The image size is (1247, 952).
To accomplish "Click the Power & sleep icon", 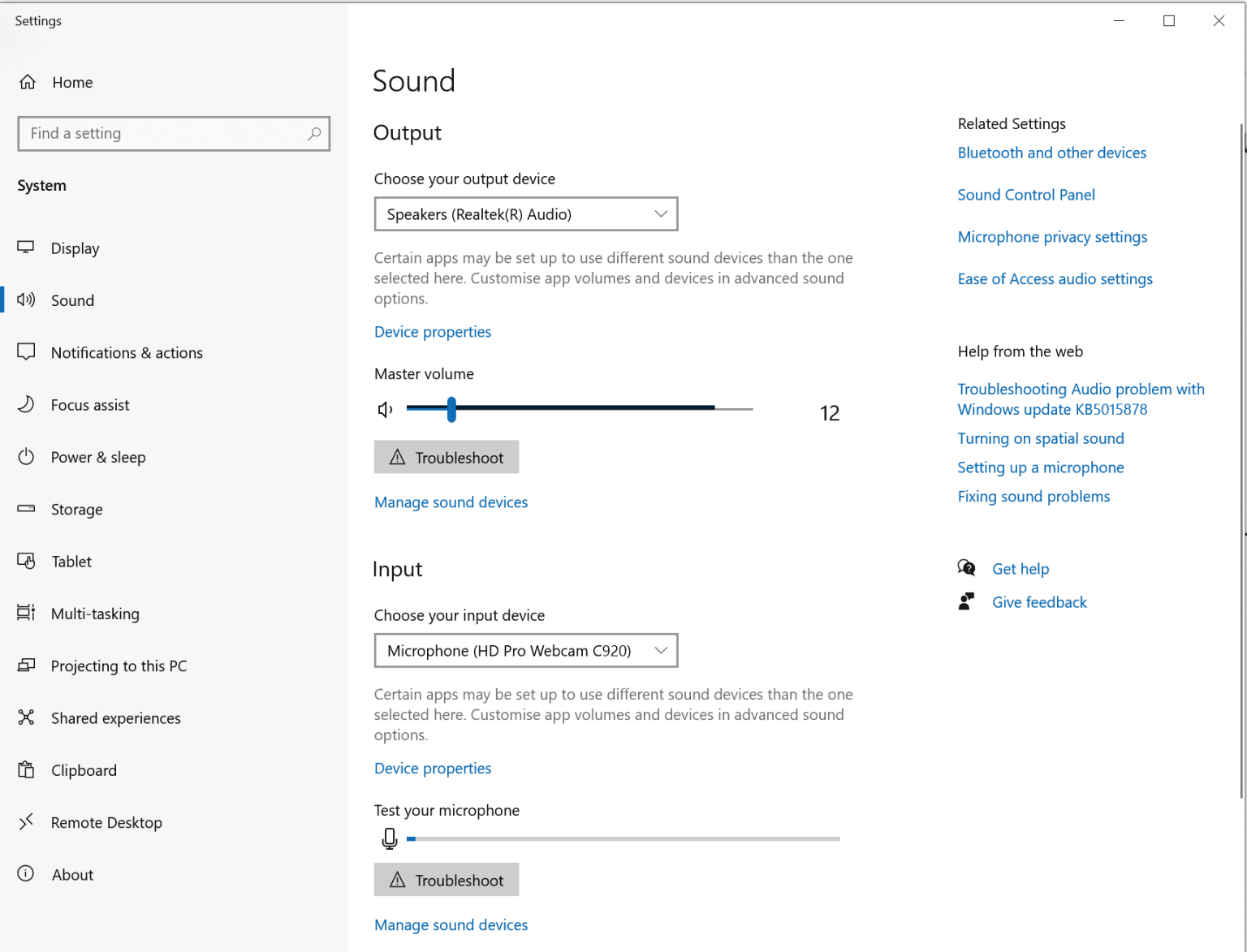I will pos(27,457).
